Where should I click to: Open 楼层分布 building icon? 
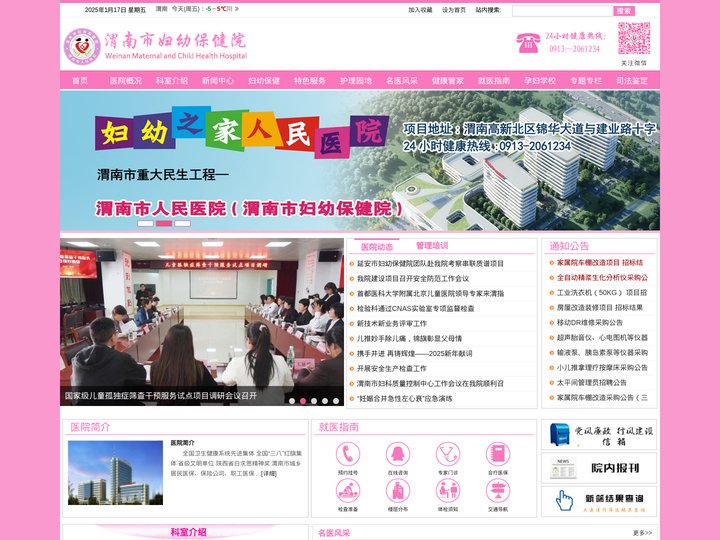[x=398, y=490]
